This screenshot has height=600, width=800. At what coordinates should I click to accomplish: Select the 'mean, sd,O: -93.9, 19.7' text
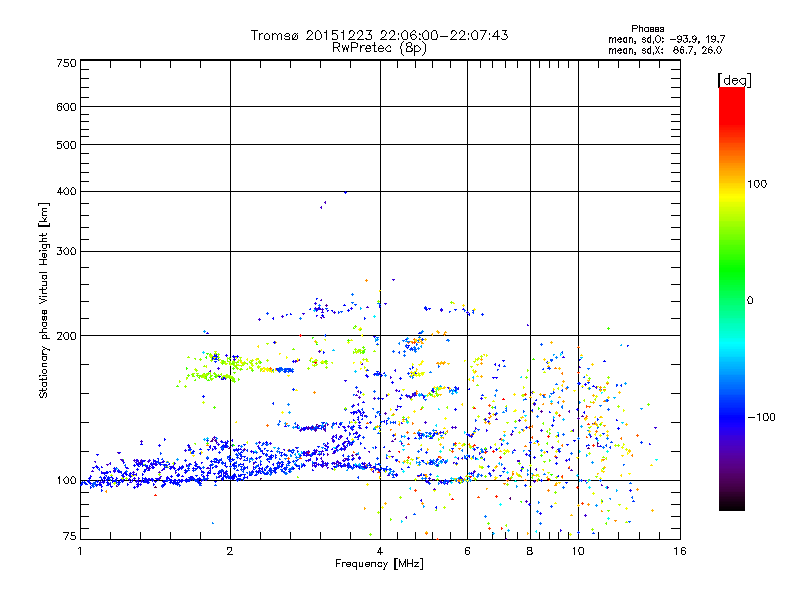tap(666, 39)
